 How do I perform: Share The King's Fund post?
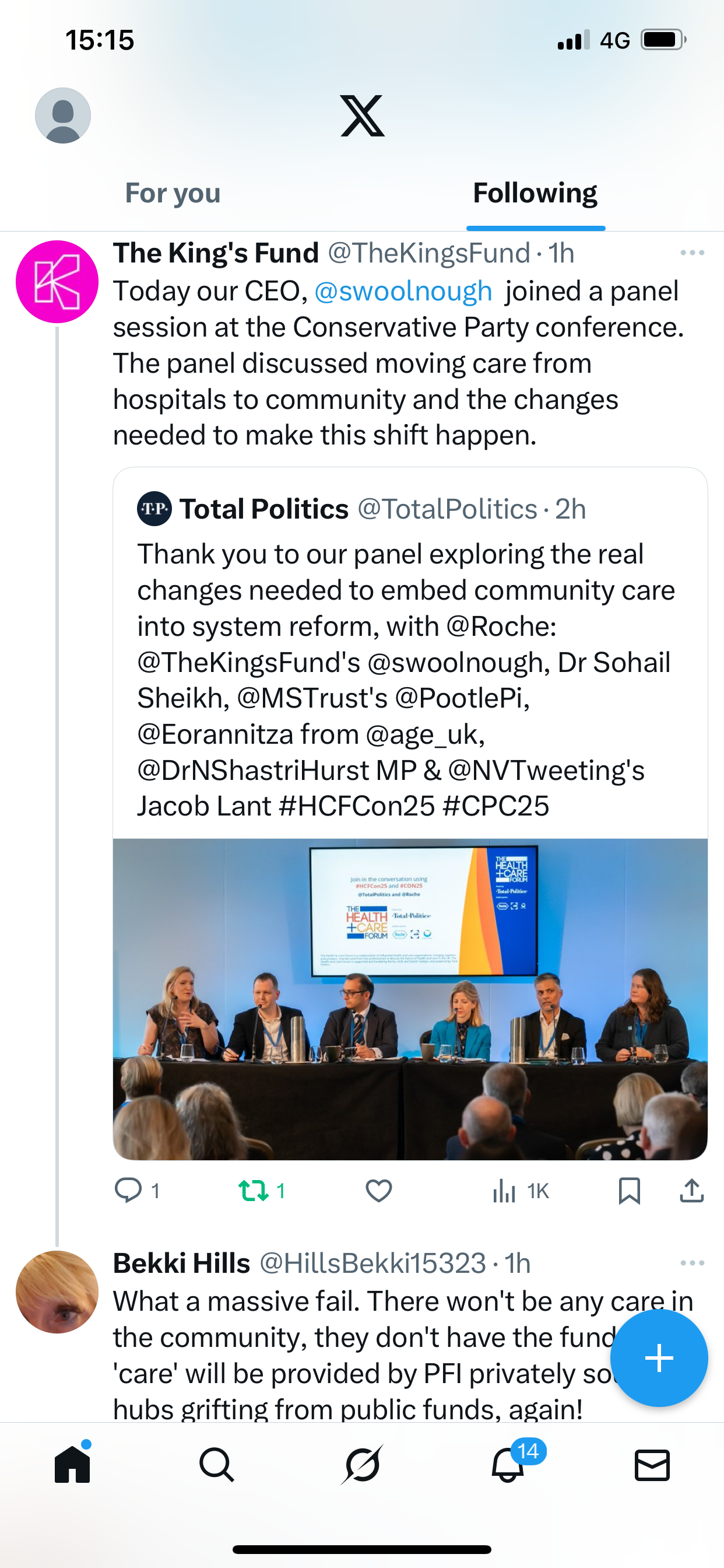[x=691, y=1191]
